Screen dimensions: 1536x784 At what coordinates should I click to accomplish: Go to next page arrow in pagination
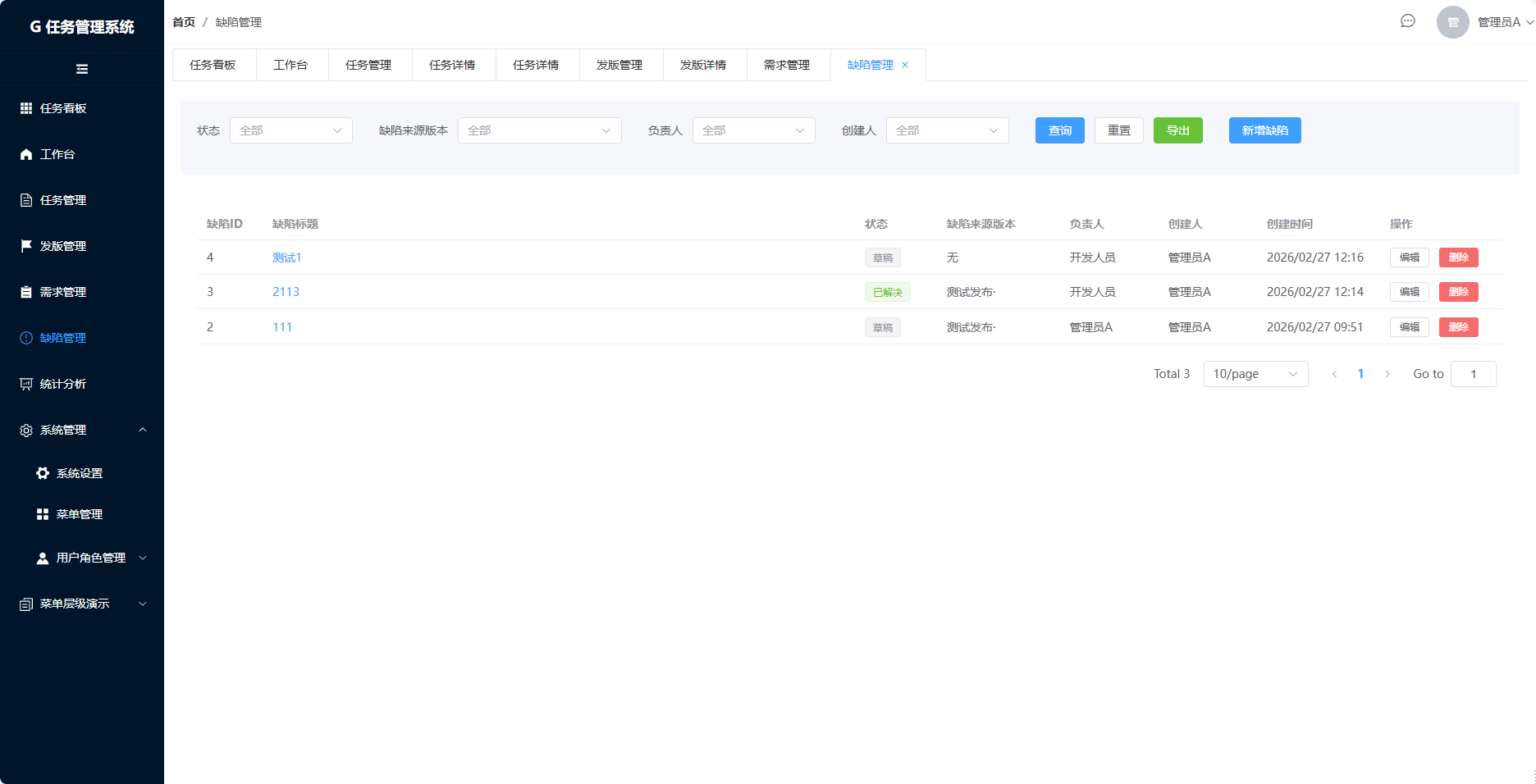(1387, 374)
